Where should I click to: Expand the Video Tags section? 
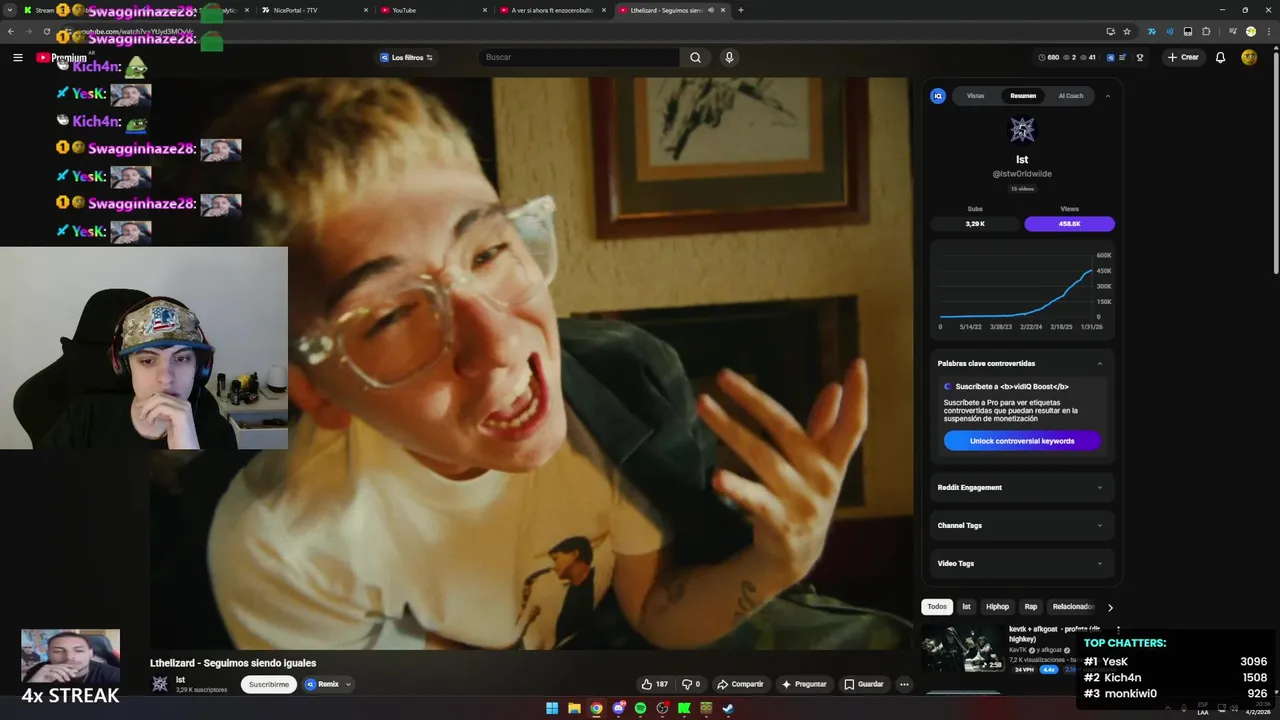pyautogui.click(x=1020, y=563)
